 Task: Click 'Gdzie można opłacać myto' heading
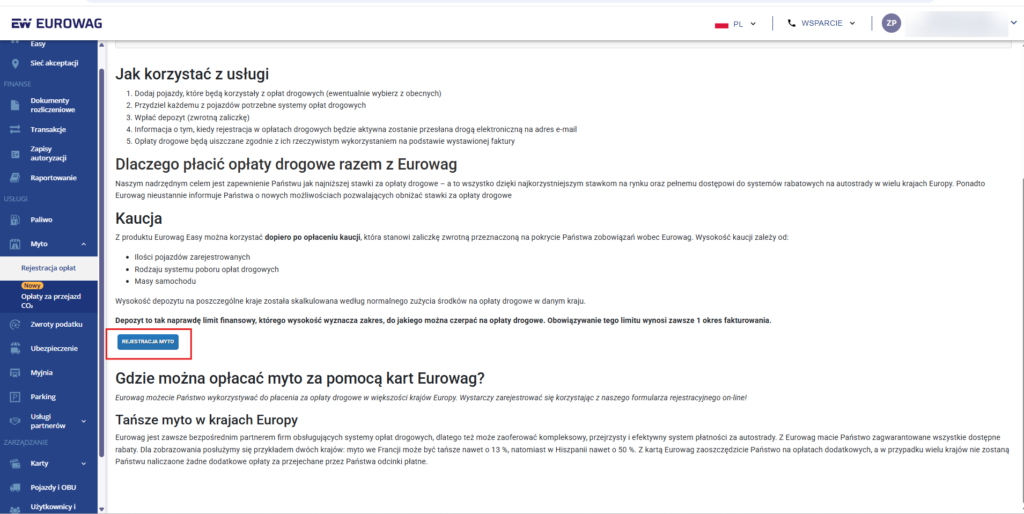tap(299, 378)
